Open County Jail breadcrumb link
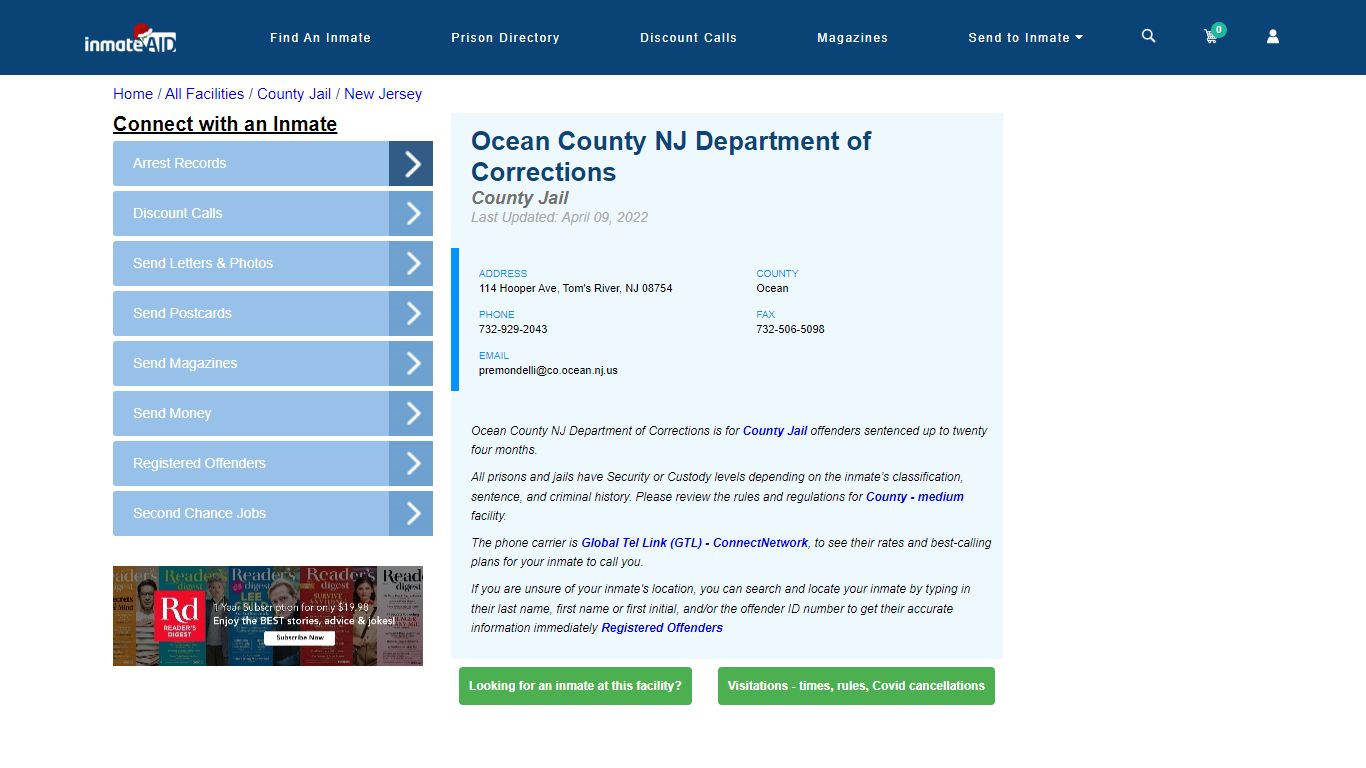The image size is (1366, 768). [x=294, y=94]
